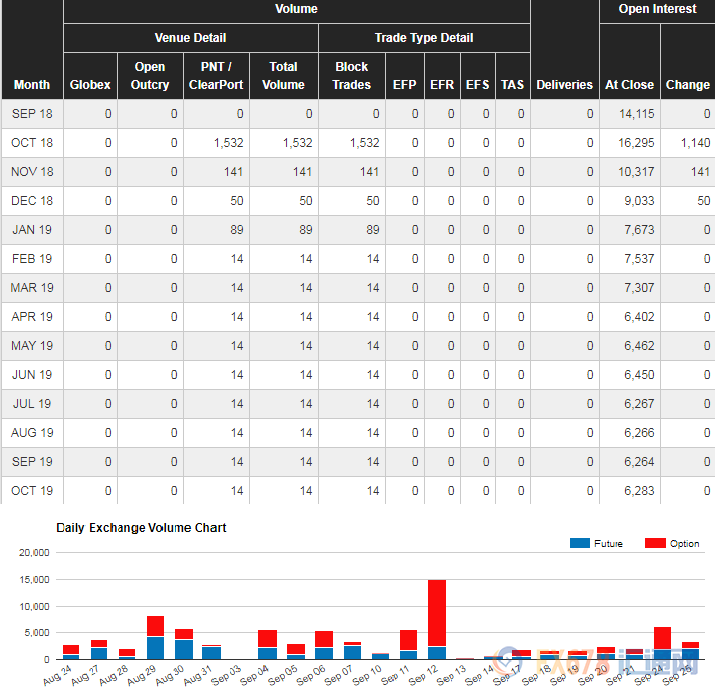Click the OCT 18 month cell
716x698 pixels.
pyautogui.click(x=32, y=143)
